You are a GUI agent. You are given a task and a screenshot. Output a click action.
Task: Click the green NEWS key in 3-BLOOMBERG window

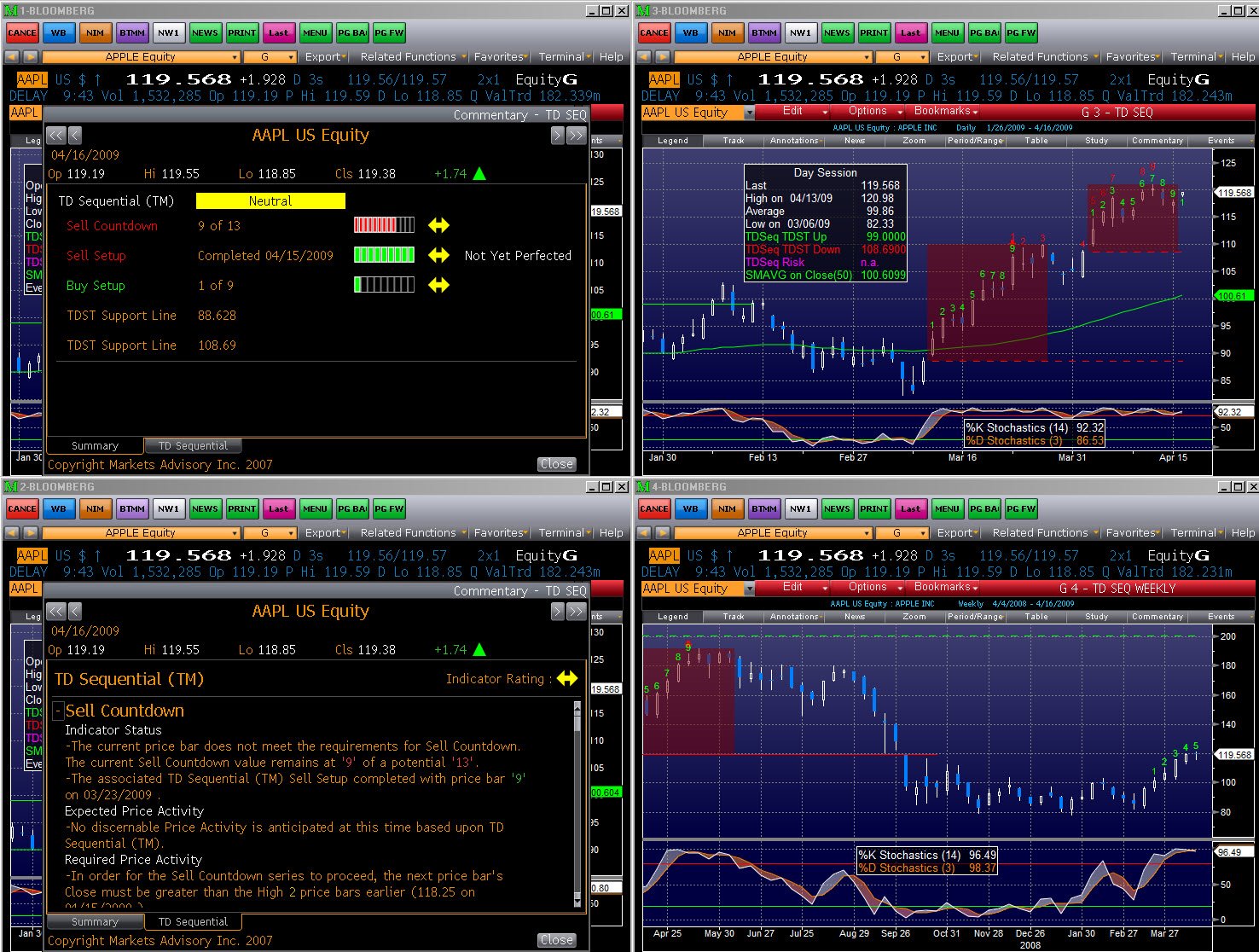pyautogui.click(x=837, y=32)
